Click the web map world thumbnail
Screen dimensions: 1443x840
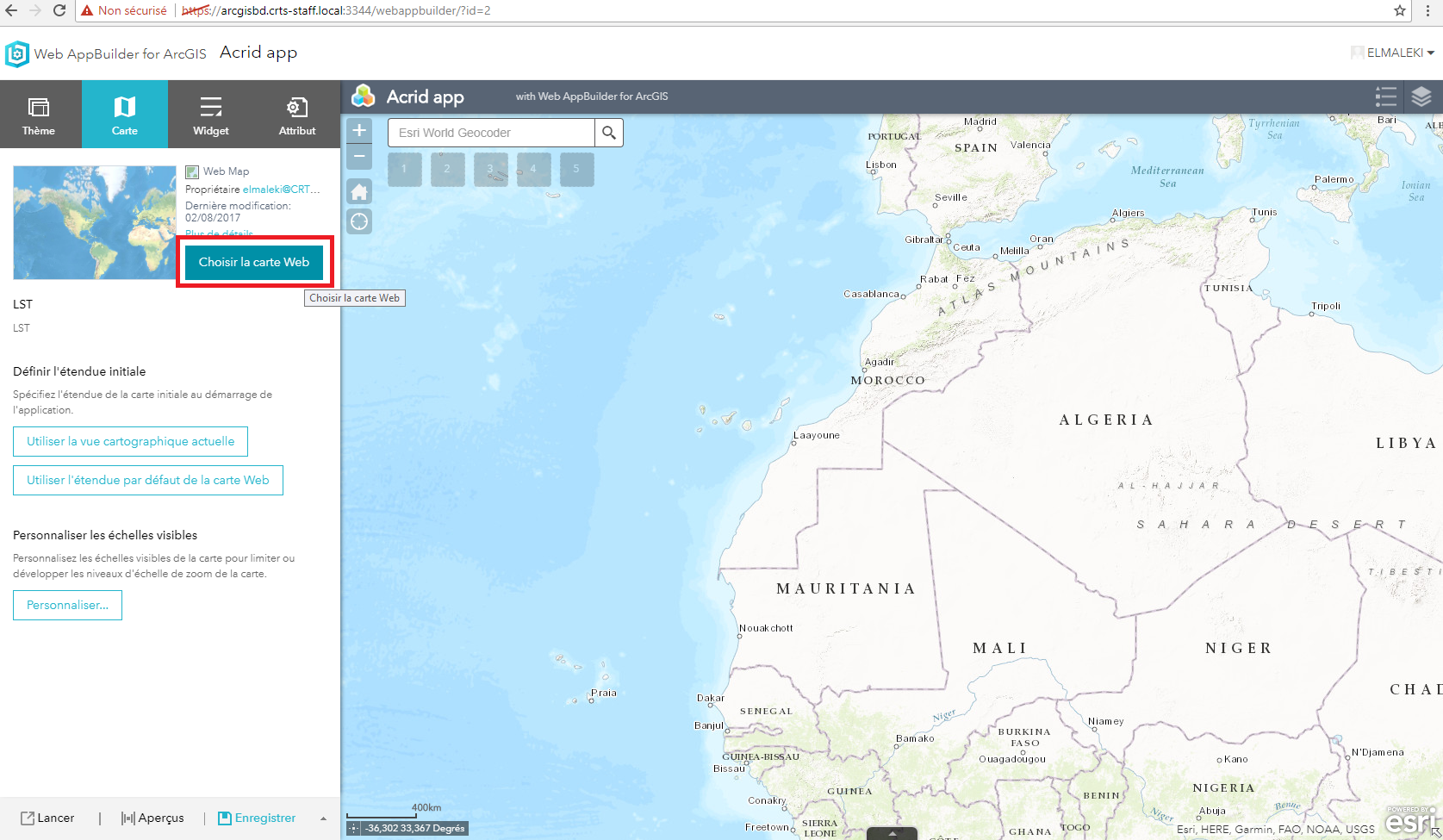tap(95, 222)
